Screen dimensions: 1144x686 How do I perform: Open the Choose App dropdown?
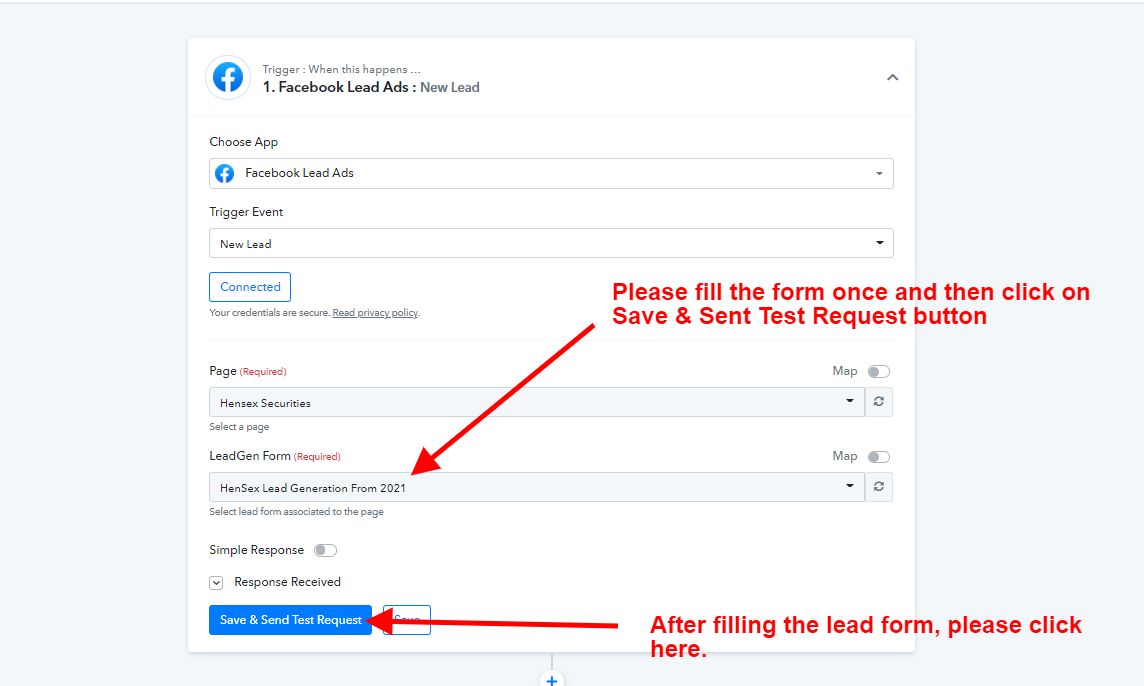coord(551,174)
